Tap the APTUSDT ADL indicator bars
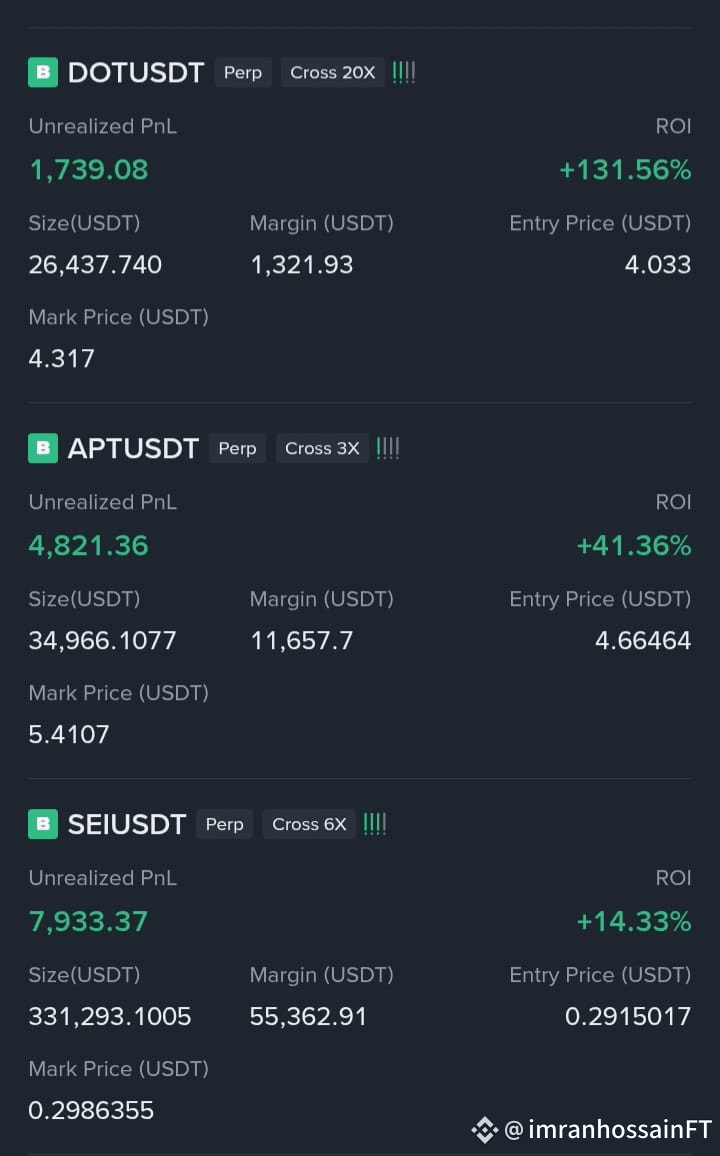 coord(388,448)
